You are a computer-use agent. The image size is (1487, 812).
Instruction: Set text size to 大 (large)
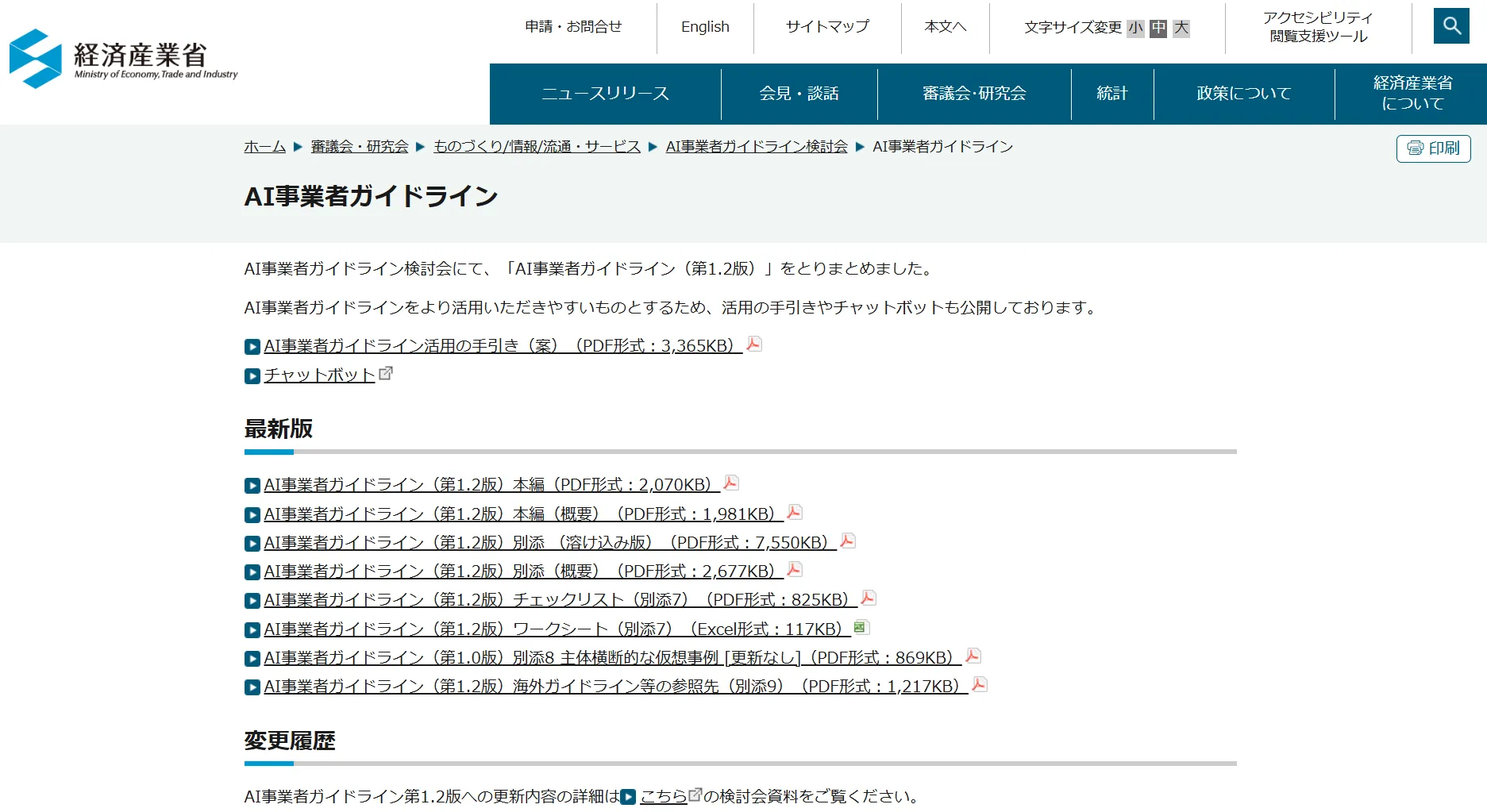1181,28
